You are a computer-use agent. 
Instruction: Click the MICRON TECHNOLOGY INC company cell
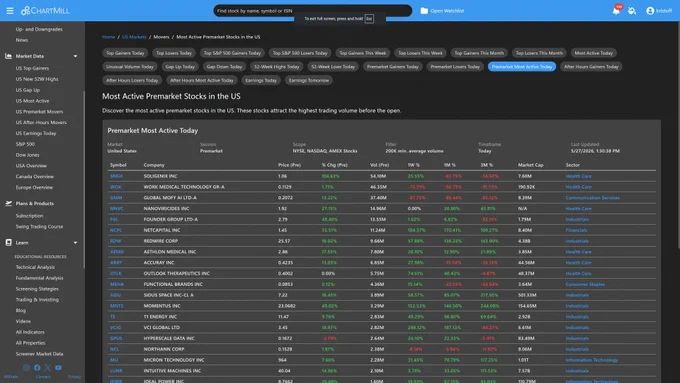(x=174, y=360)
